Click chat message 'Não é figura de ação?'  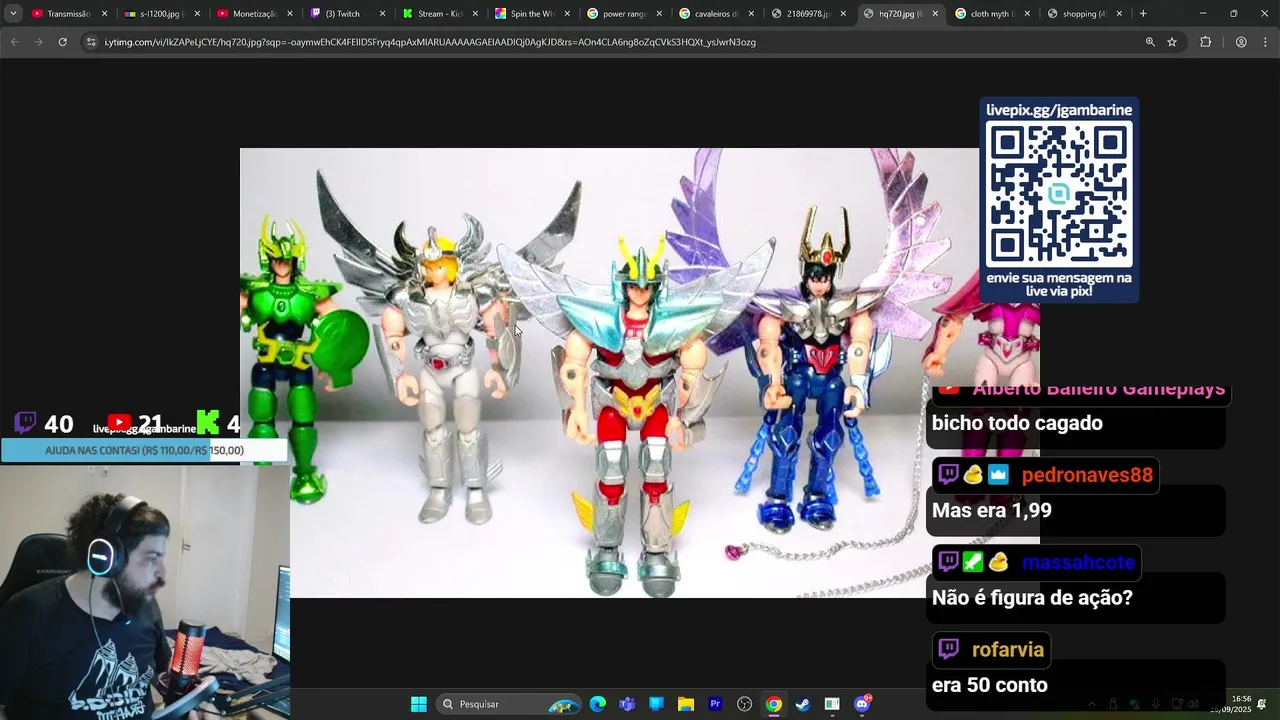point(1032,598)
